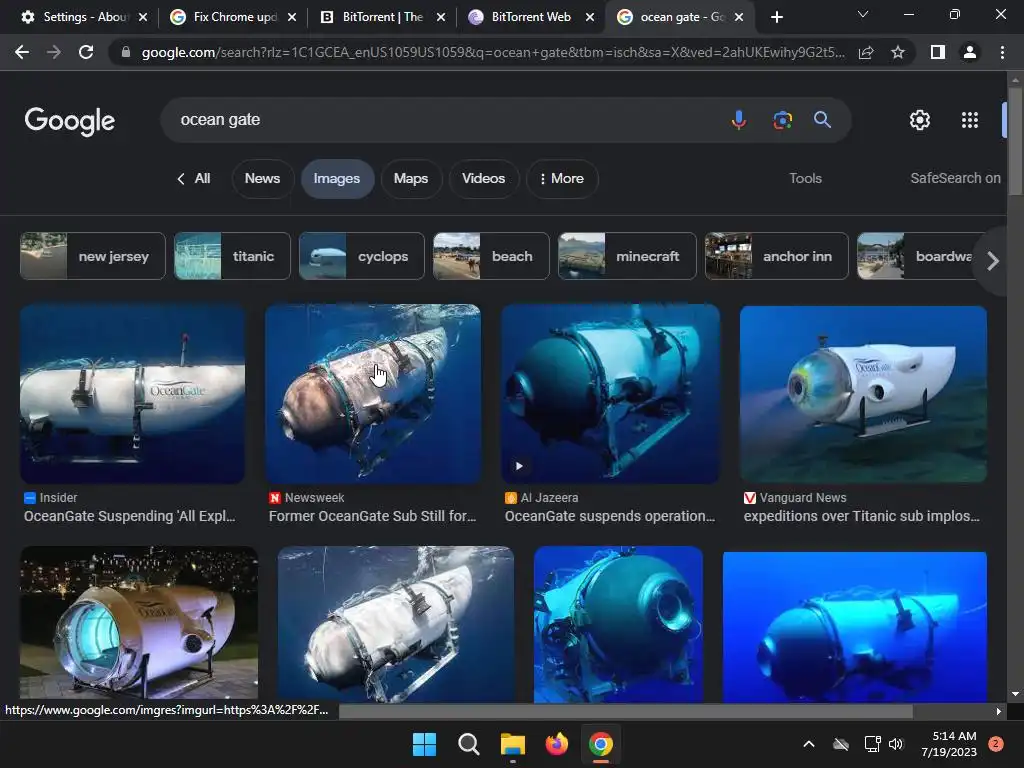Toggle the Chrome side panel
This screenshot has width=1024, height=768.
tap(938, 52)
